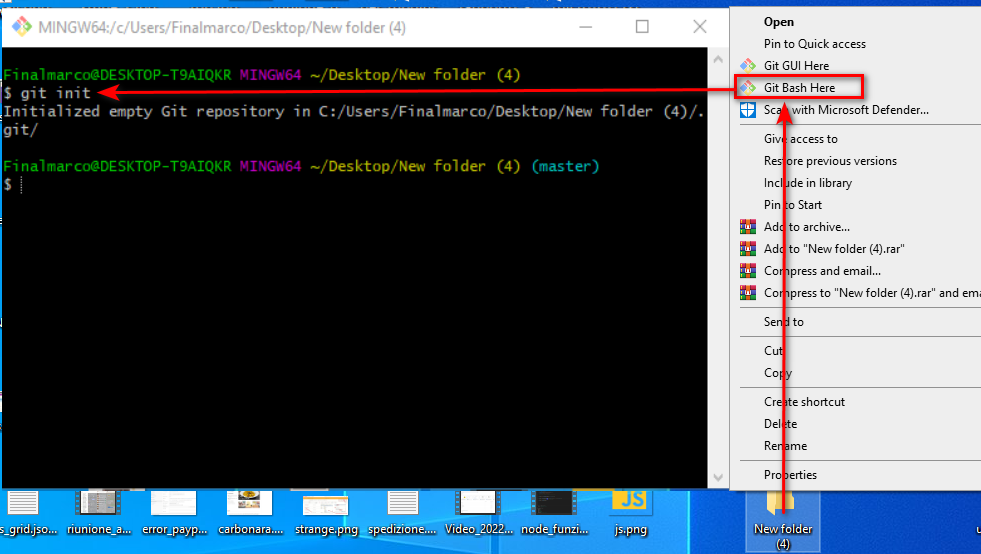
Task: Click WinRAR icon beside Add to "New folder (4).rar"
Action: pyautogui.click(x=748, y=249)
